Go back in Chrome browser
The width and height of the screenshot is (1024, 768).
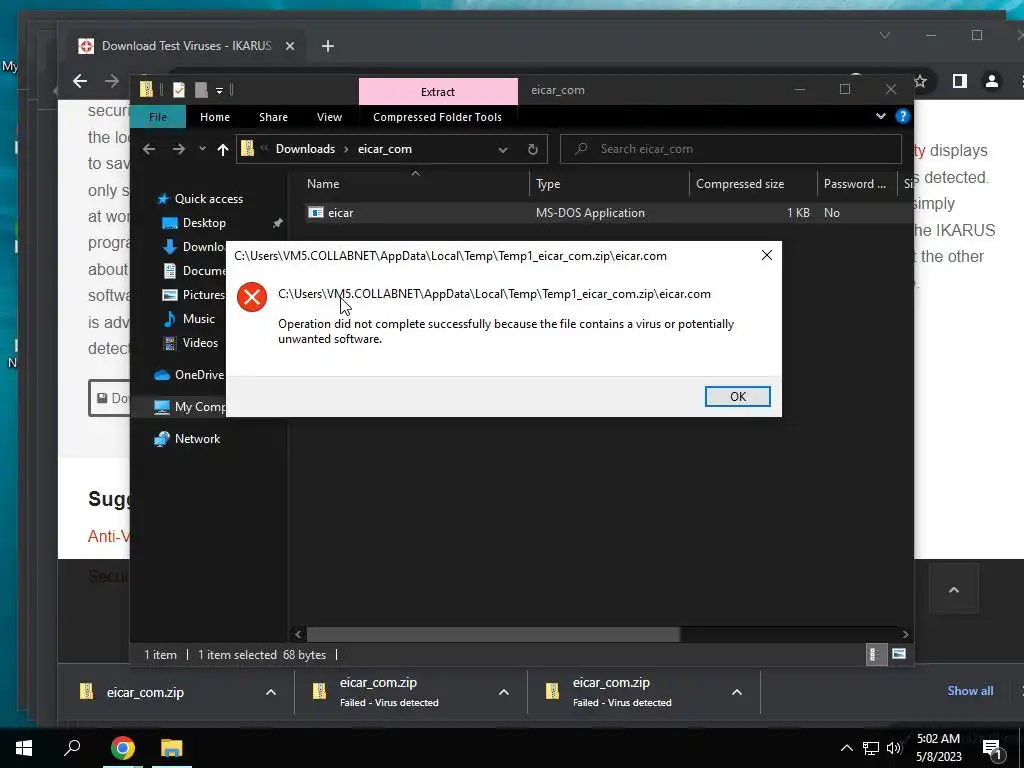[80, 81]
